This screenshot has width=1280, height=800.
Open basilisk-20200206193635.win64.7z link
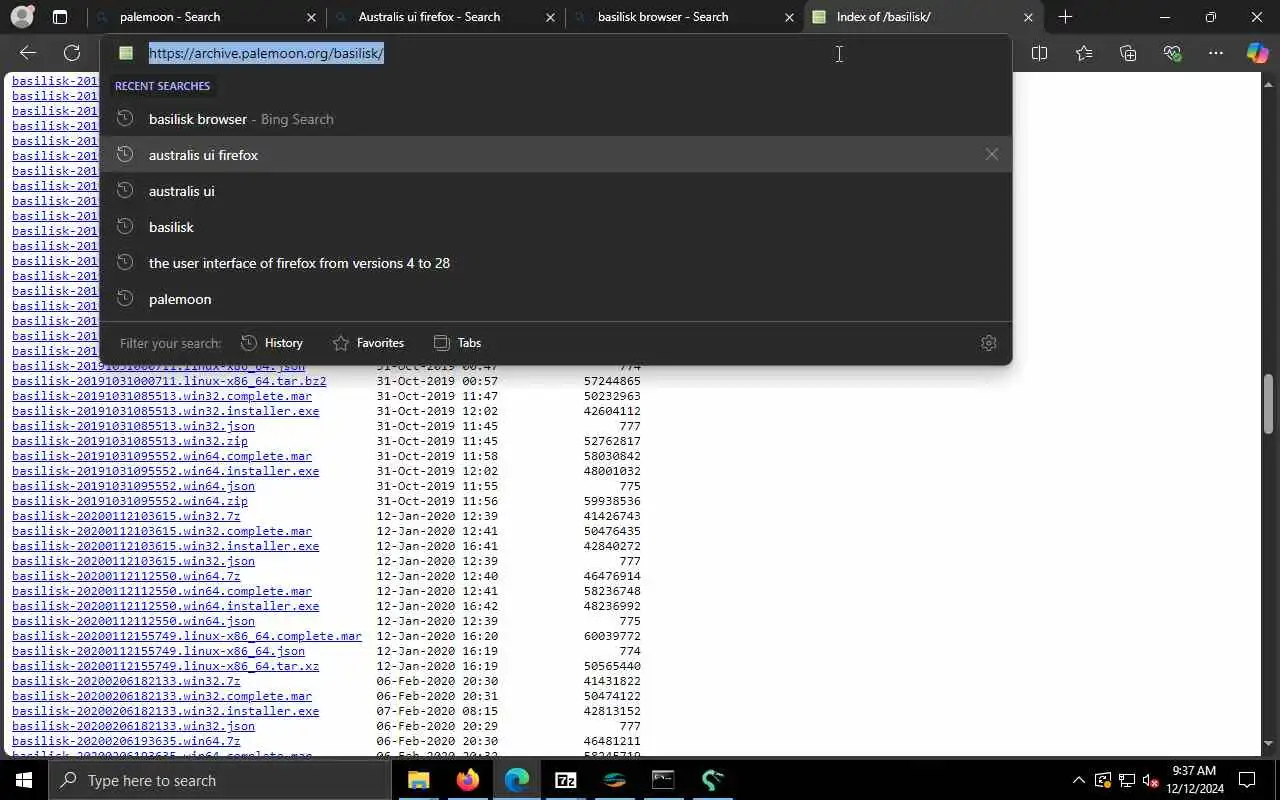[126, 741]
